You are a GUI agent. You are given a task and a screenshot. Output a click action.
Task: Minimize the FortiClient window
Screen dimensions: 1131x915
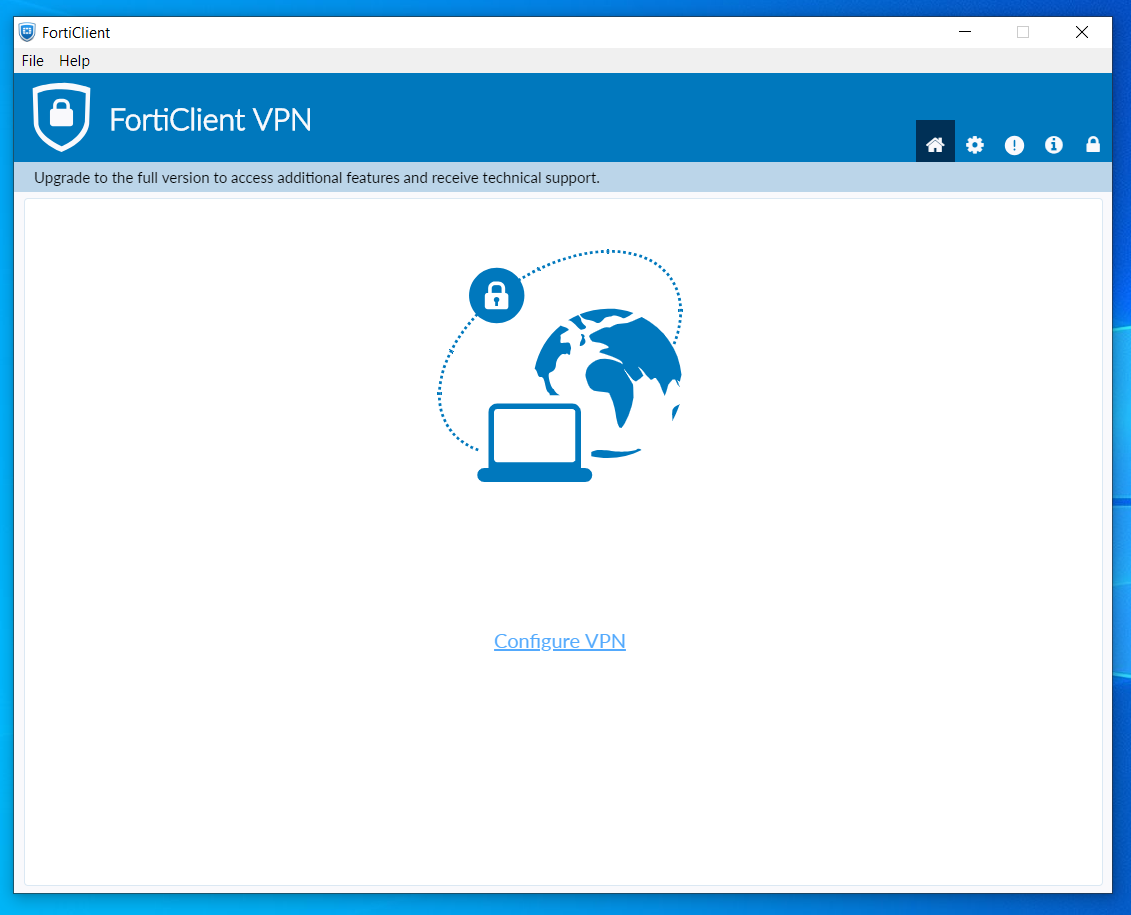click(964, 32)
